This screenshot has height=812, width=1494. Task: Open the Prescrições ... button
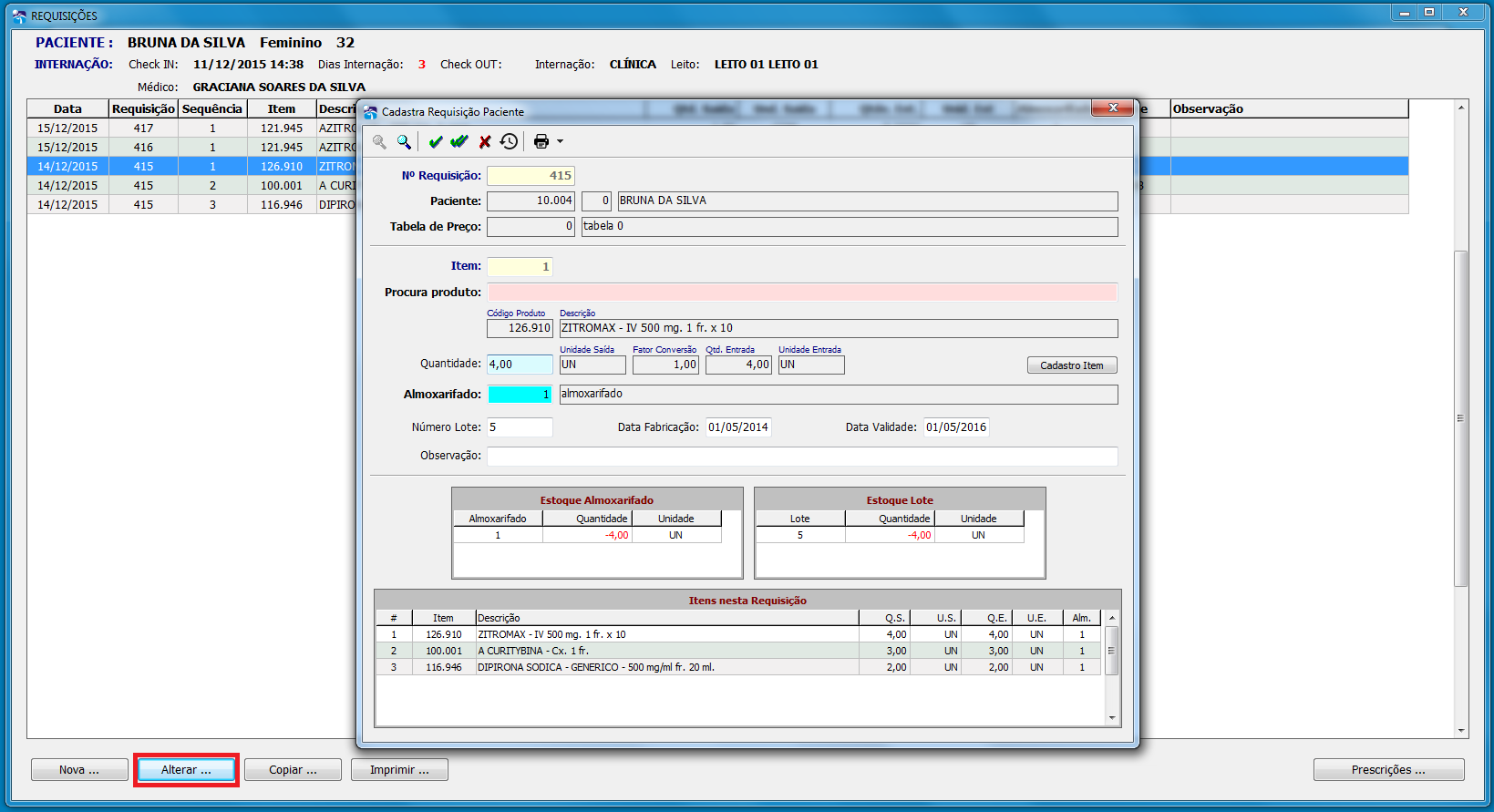(x=1388, y=770)
